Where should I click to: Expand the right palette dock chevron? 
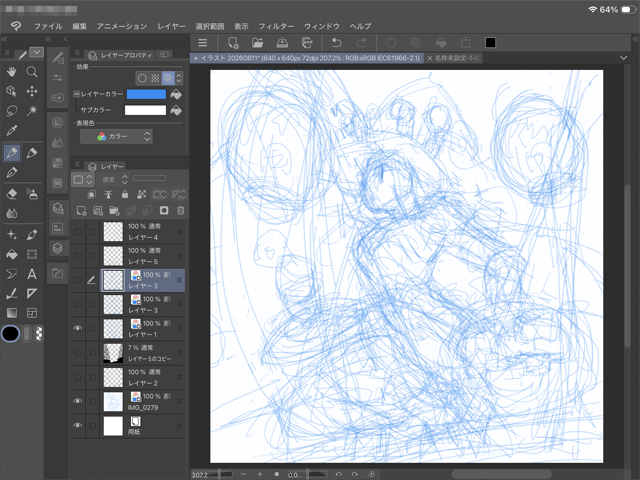[636, 39]
